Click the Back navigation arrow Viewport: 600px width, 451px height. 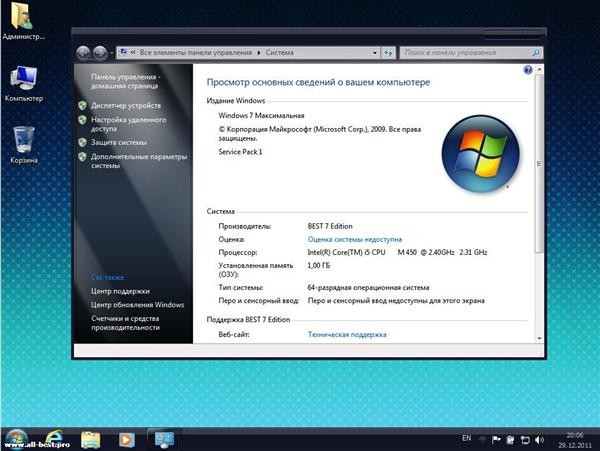click(x=83, y=53)
